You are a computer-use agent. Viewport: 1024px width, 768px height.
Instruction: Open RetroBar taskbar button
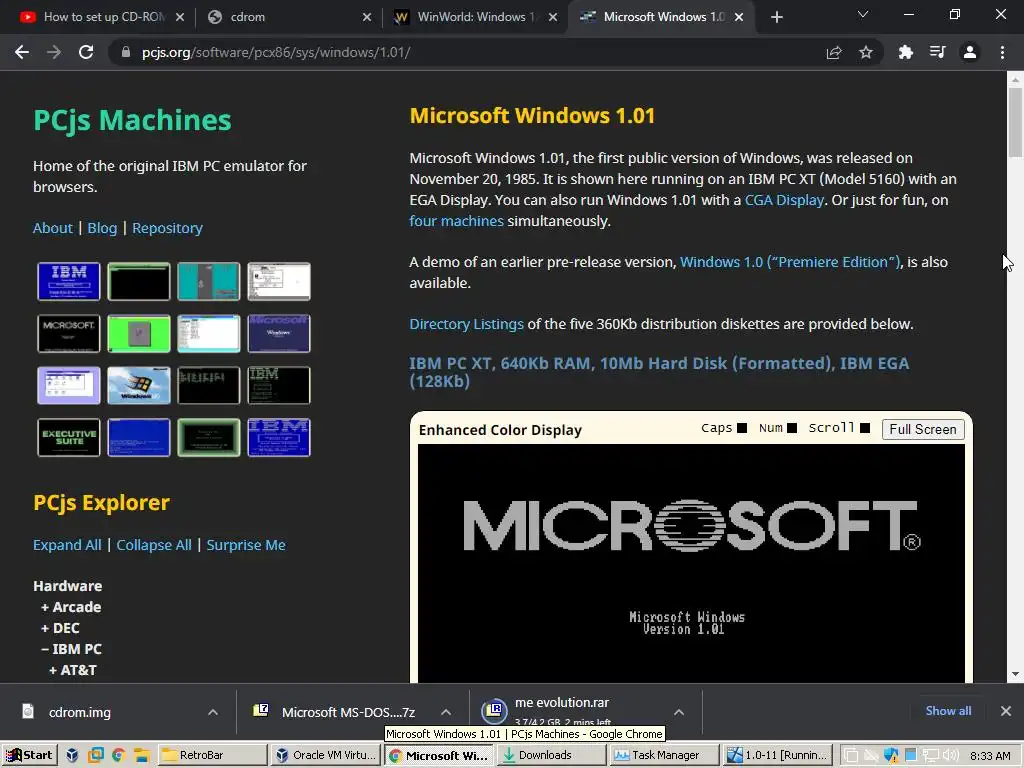pyautogui.click(x=212, y=755)
